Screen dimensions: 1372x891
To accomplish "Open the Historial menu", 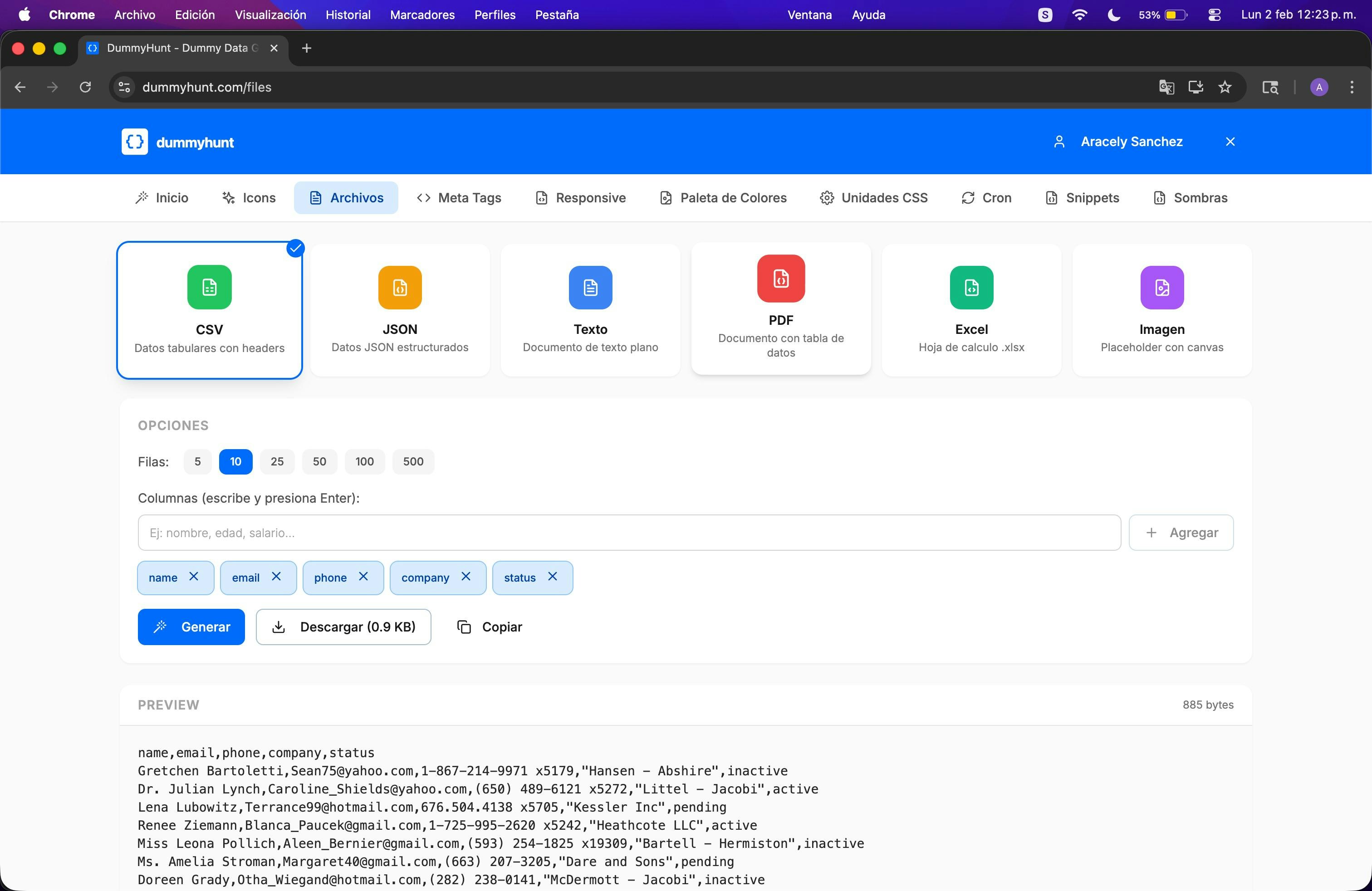I will pyautogui.click(x=348, y=15).
